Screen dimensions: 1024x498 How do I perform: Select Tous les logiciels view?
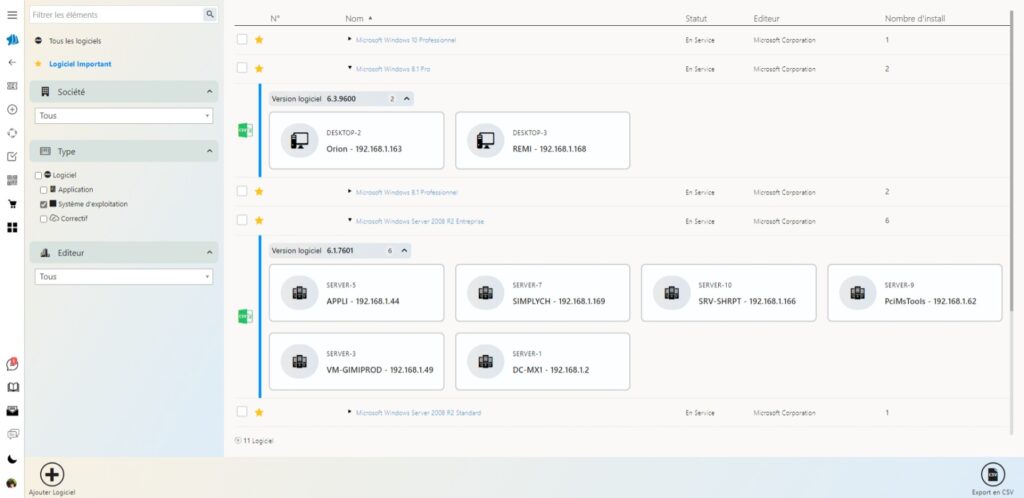tap(75, 41)
